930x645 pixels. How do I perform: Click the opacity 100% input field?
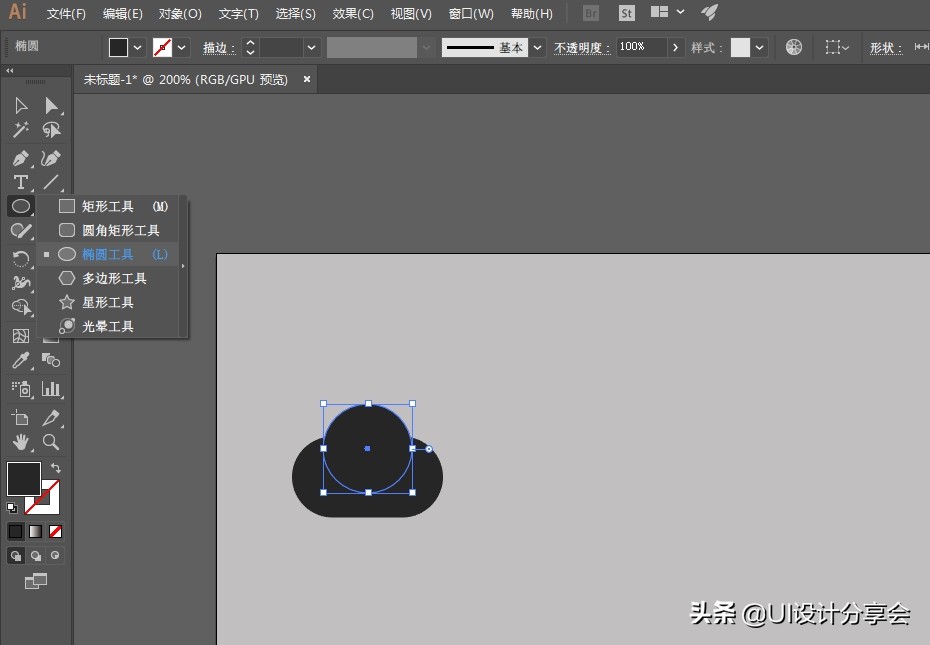pyautogui.click(x=640, y=47)
